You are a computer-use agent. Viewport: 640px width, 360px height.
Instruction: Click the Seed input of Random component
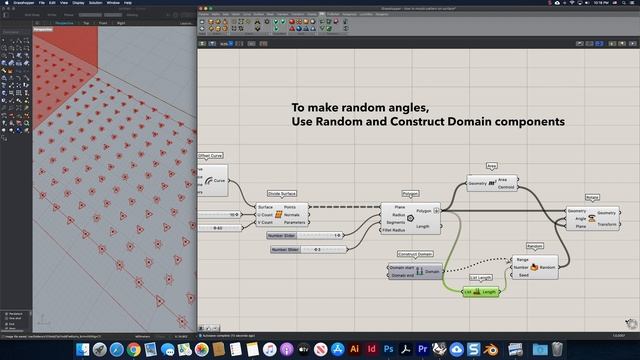pos(524,275)
